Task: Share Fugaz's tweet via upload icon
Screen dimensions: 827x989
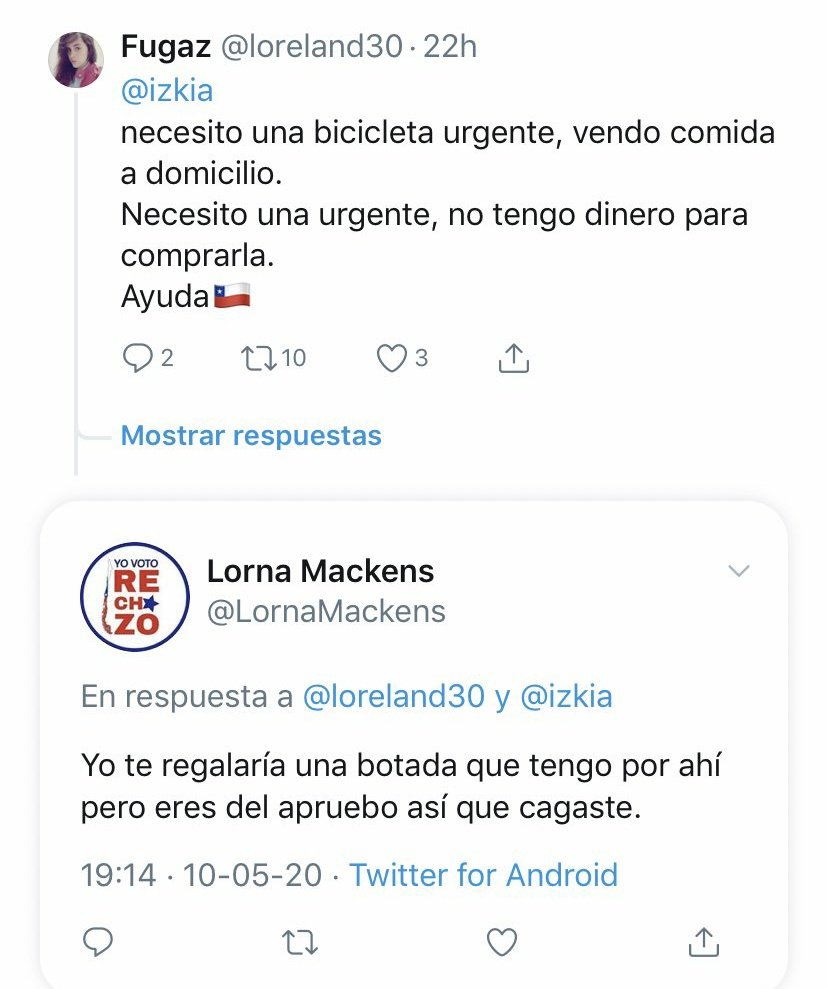Action: (x=513, y=358)
